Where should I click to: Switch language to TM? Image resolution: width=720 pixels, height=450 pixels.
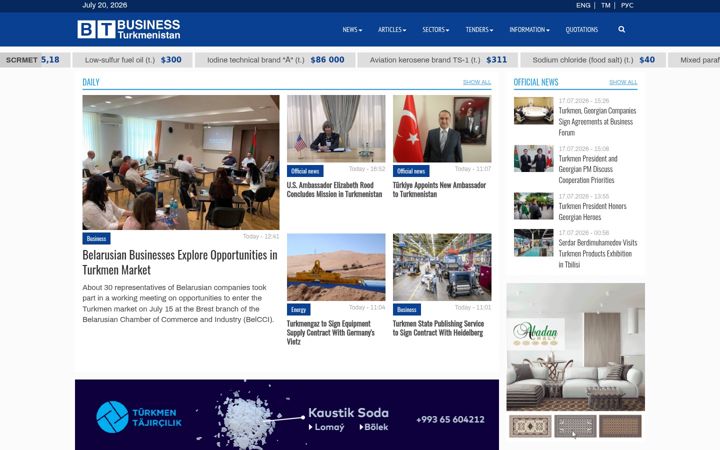coord(606,6)
